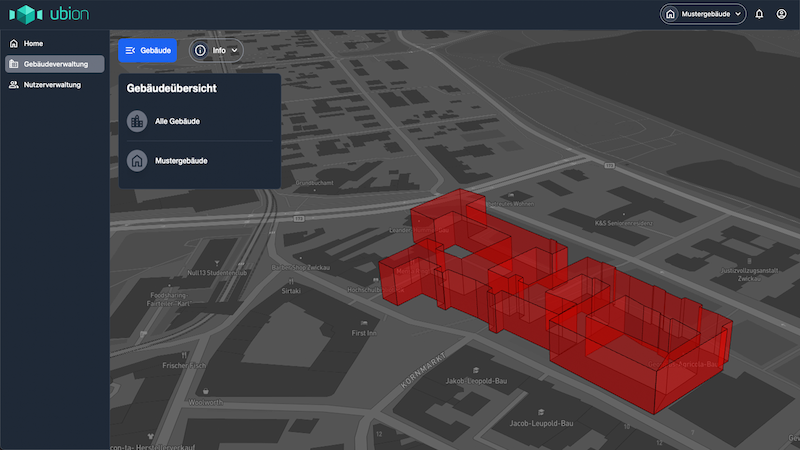
Task: Select Alle Gebäude in Gebäudeübersicht
Action: (x=178, y=121)
